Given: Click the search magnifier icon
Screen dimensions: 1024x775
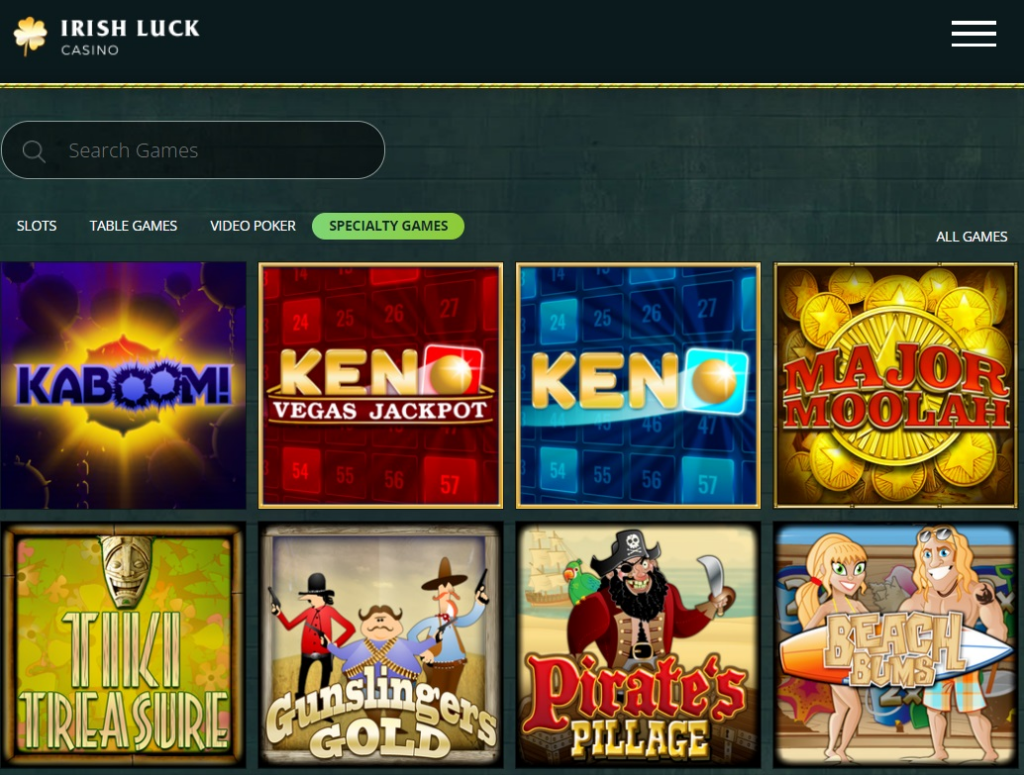Looking at the screenshot, I should click(x=33, y=151).
